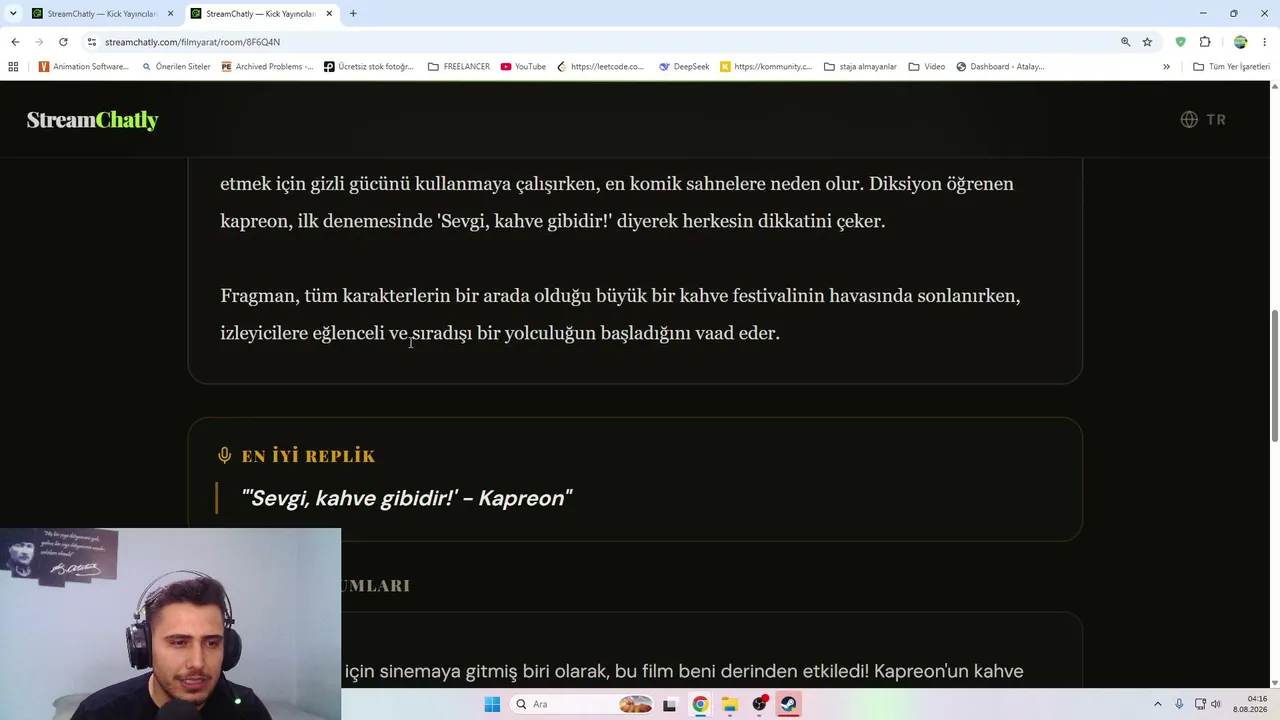
Task: Open Önerilen Siteler bookmark
Action: pos(176,67)
